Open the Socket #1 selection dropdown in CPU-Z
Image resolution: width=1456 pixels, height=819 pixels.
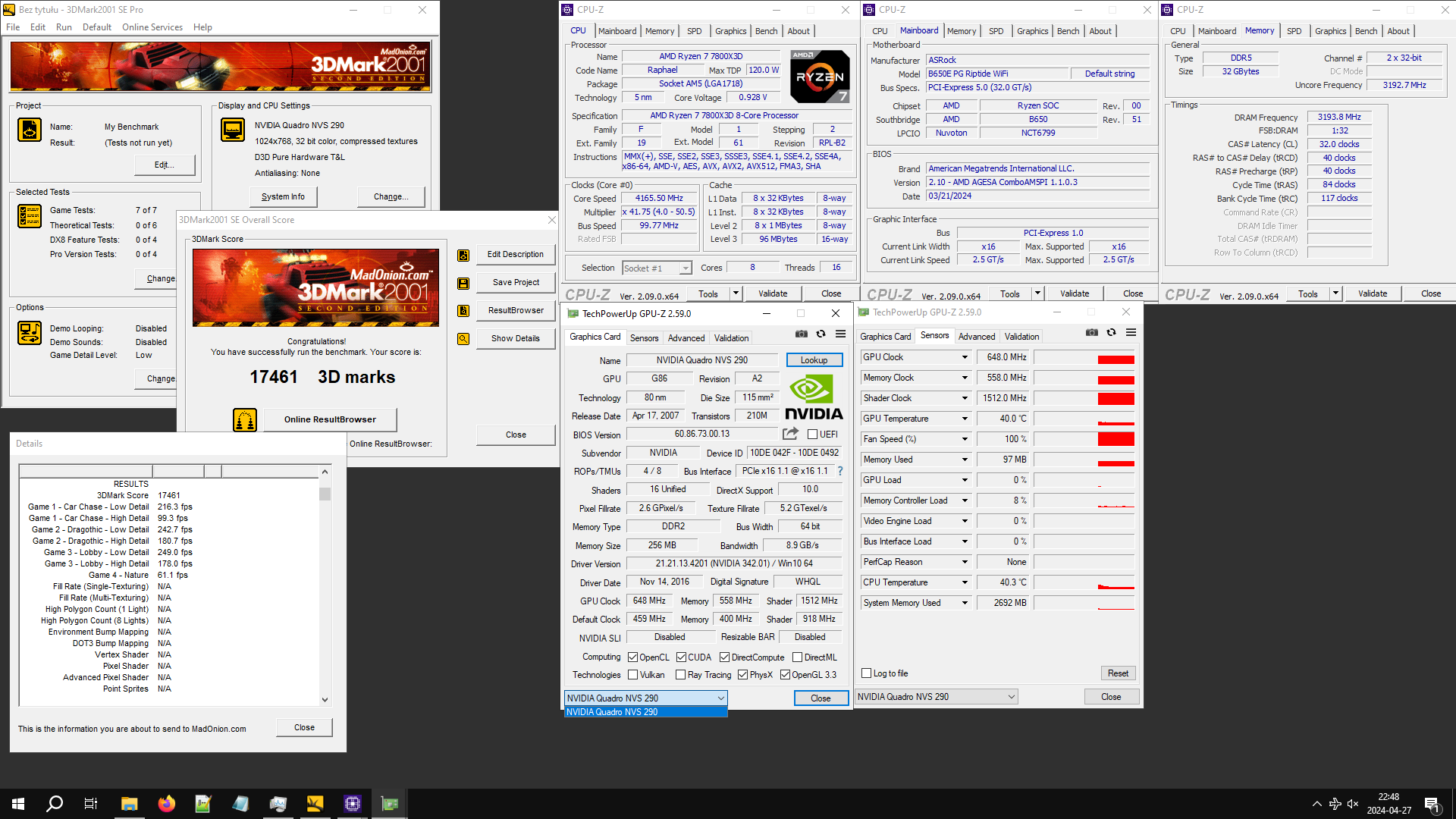click(x=657, y=268)
